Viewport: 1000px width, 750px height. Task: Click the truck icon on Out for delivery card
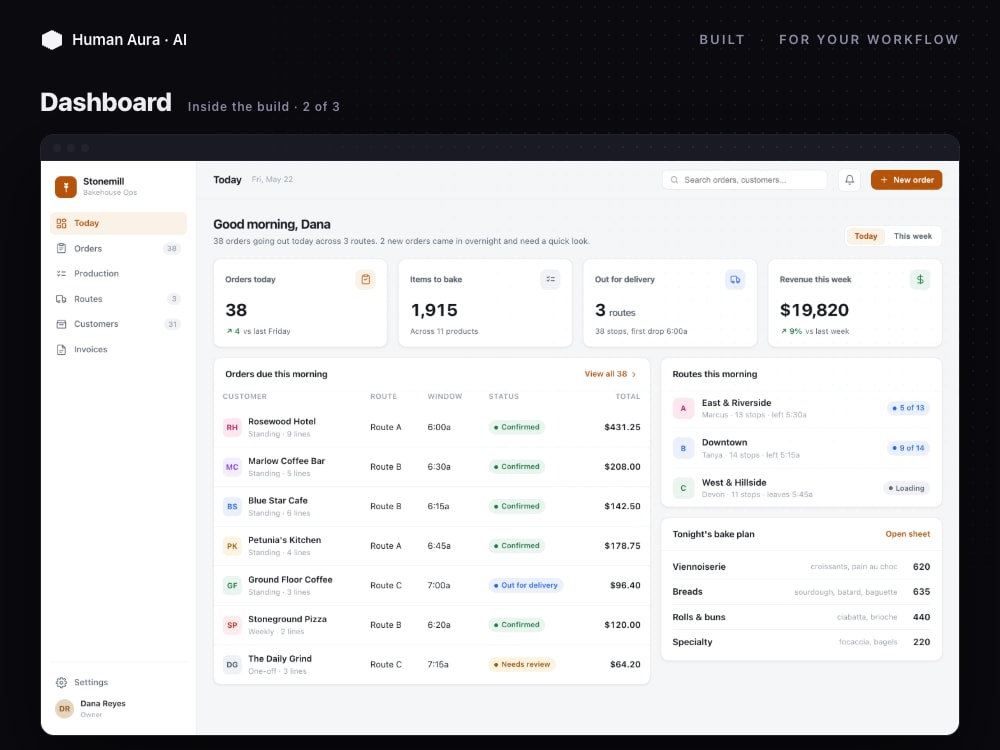pyautogui.click(x=735, y=279)
